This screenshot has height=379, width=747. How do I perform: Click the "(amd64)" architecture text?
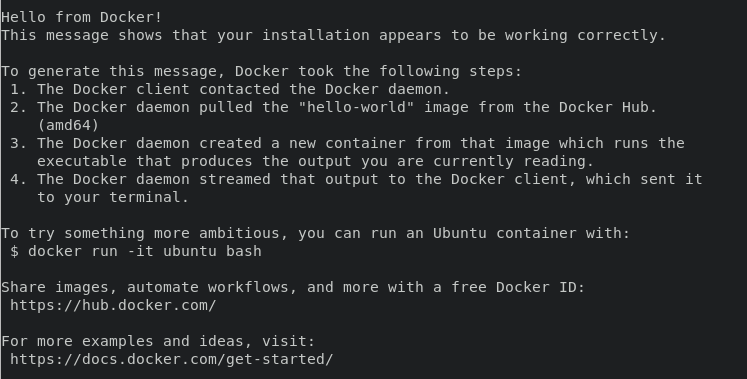68,125
